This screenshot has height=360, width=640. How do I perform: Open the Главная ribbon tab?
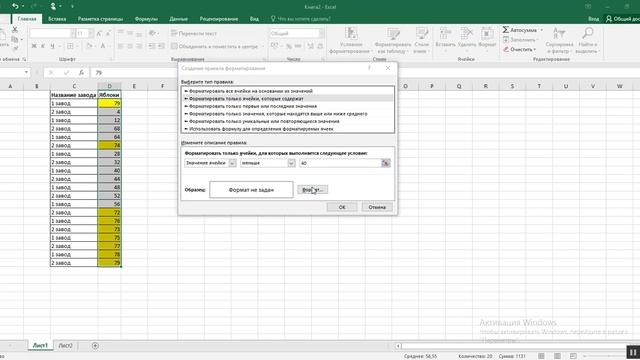pyautogui.click(x=27, y=19)
